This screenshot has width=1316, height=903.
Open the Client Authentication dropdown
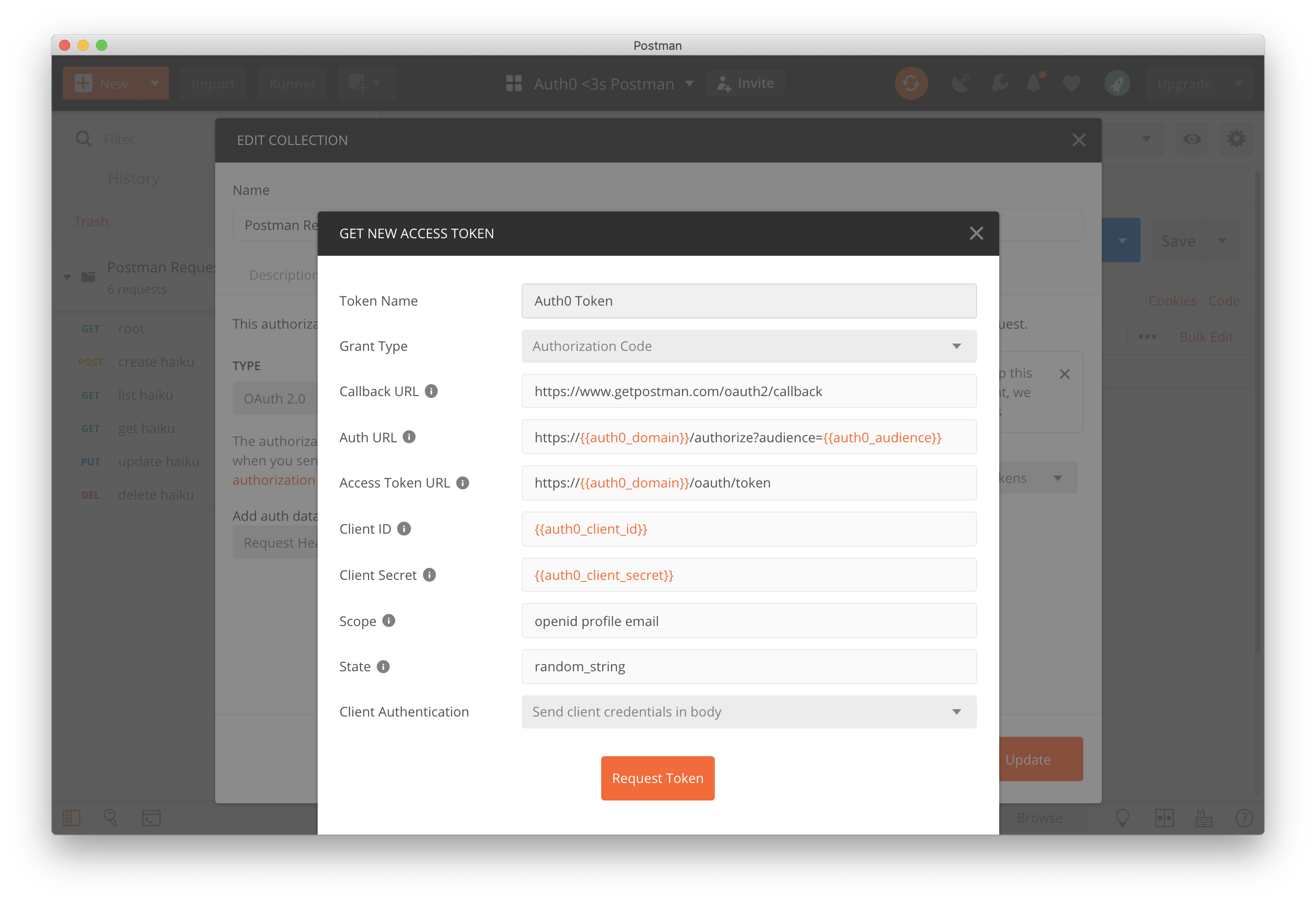pyautogui.click(x=749, y=711)
